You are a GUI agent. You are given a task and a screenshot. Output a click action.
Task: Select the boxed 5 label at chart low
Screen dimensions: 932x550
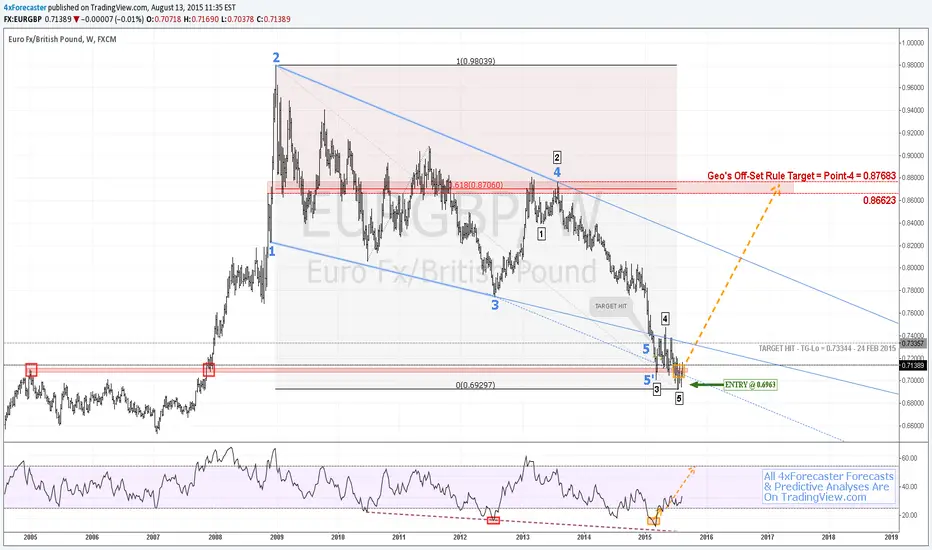[679, 399]
